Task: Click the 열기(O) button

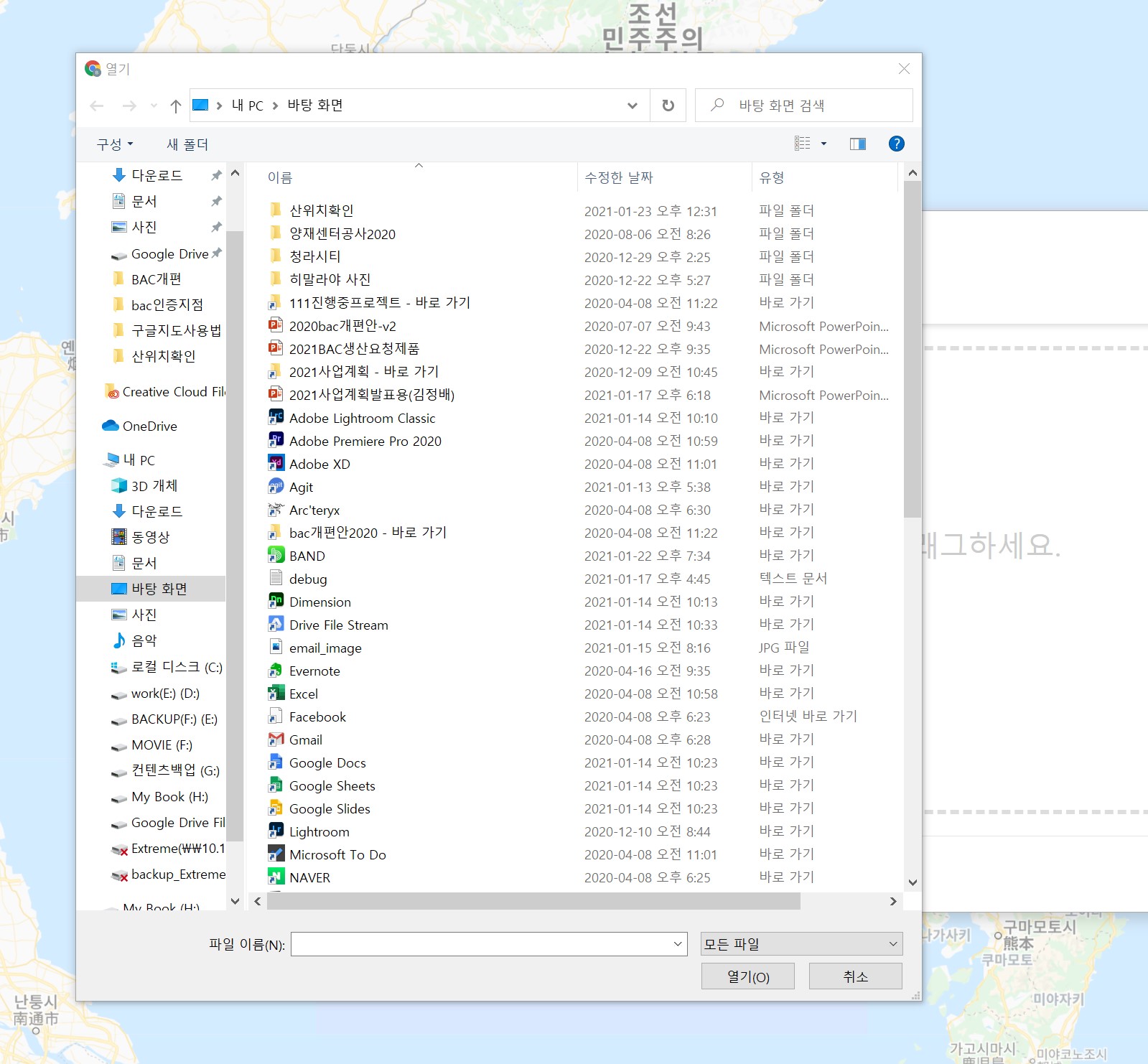Action: (748, 976)
